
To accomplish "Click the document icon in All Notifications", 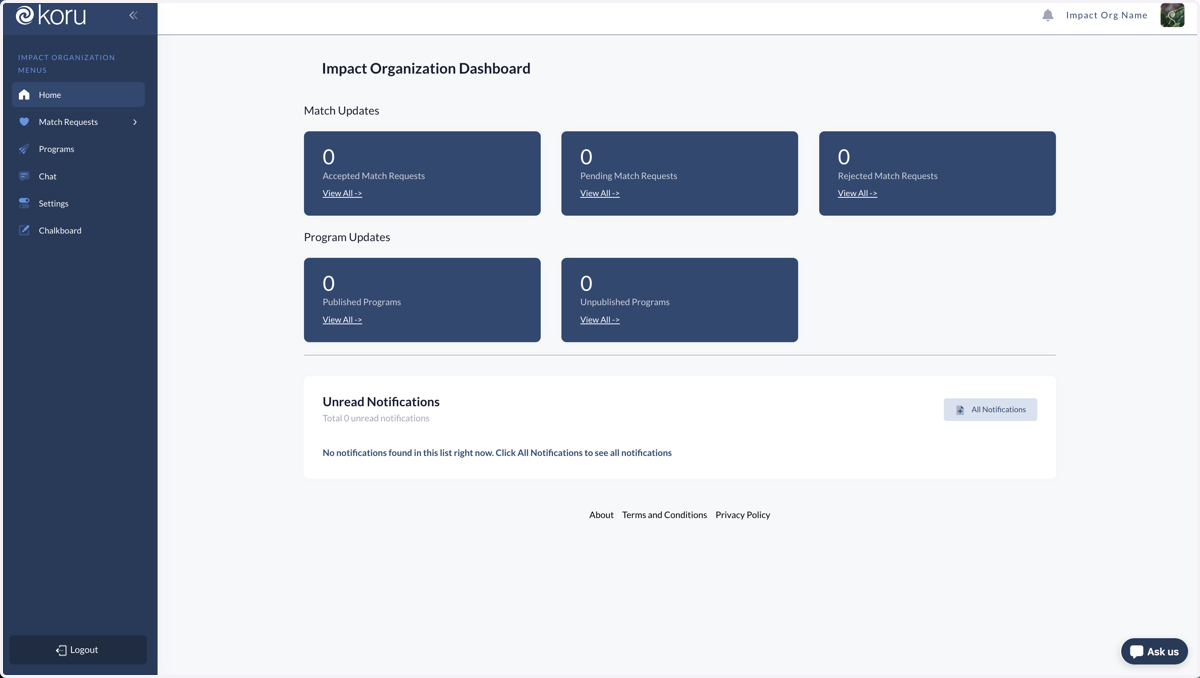I will pyautogui.click(x=960, y=410).
